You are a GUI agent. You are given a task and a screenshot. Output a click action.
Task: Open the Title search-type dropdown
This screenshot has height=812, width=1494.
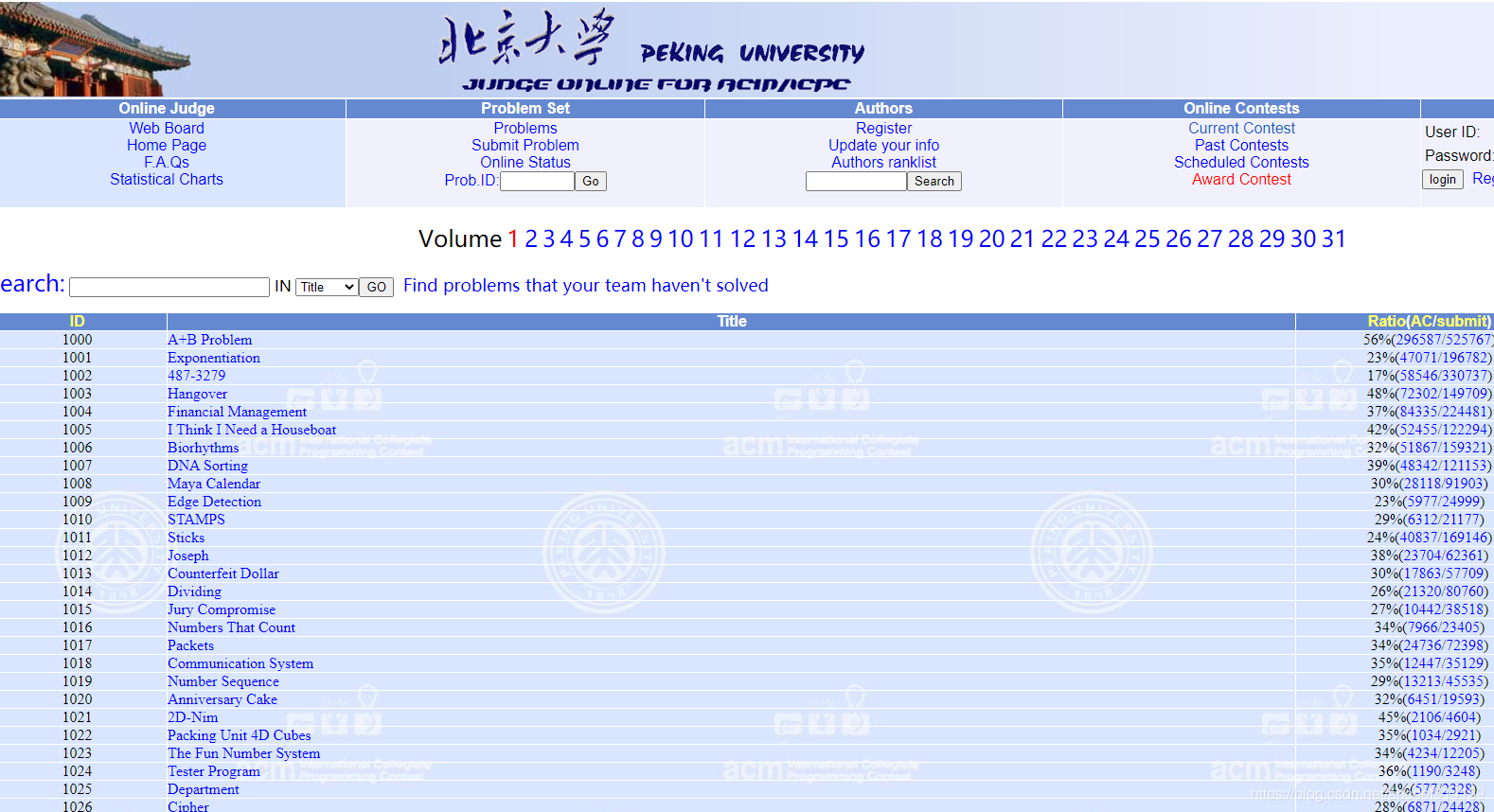pyautogui.click(x=328, y=287)
